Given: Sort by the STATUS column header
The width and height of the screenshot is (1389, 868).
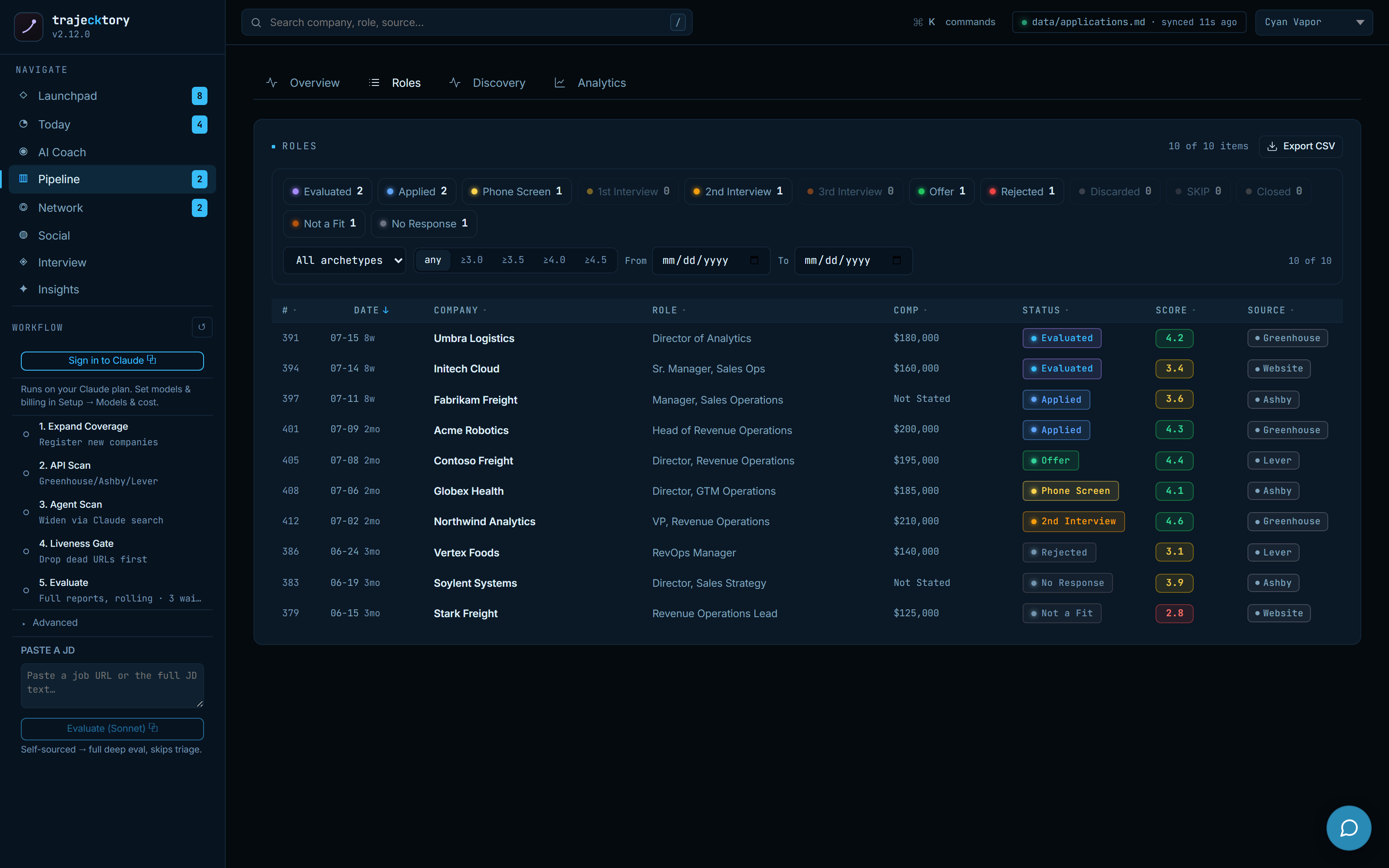Looking at the screenshot, I should pyautogui.click(x=1045, y=310).
